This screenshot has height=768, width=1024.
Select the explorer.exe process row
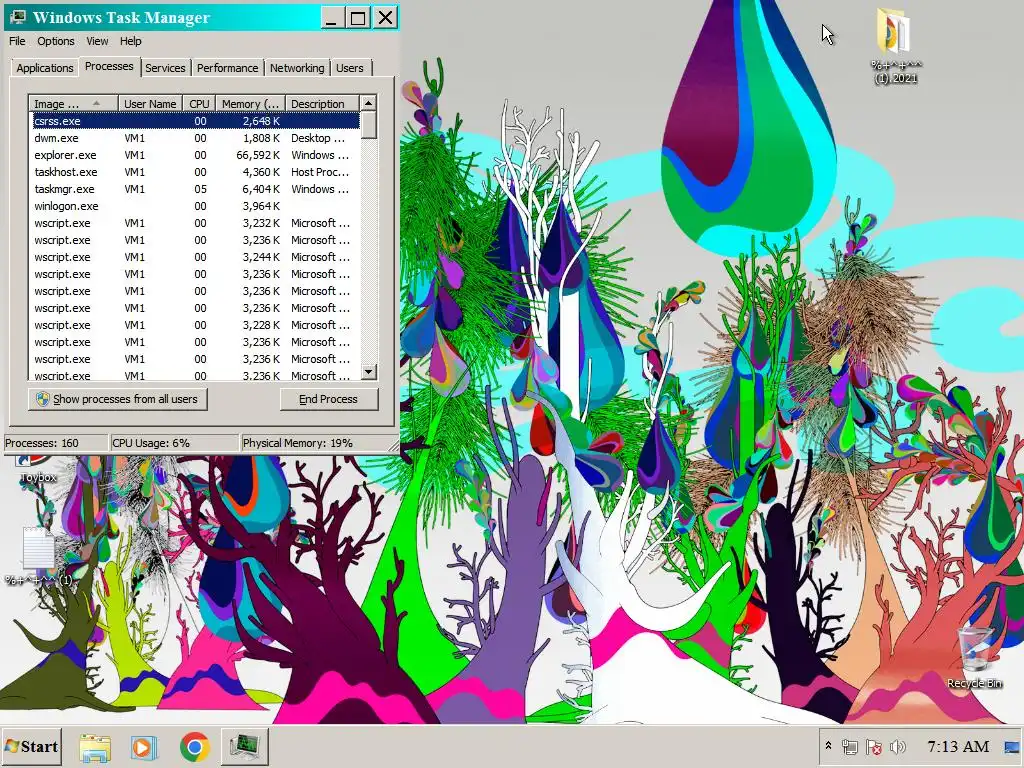click(195, 155)
